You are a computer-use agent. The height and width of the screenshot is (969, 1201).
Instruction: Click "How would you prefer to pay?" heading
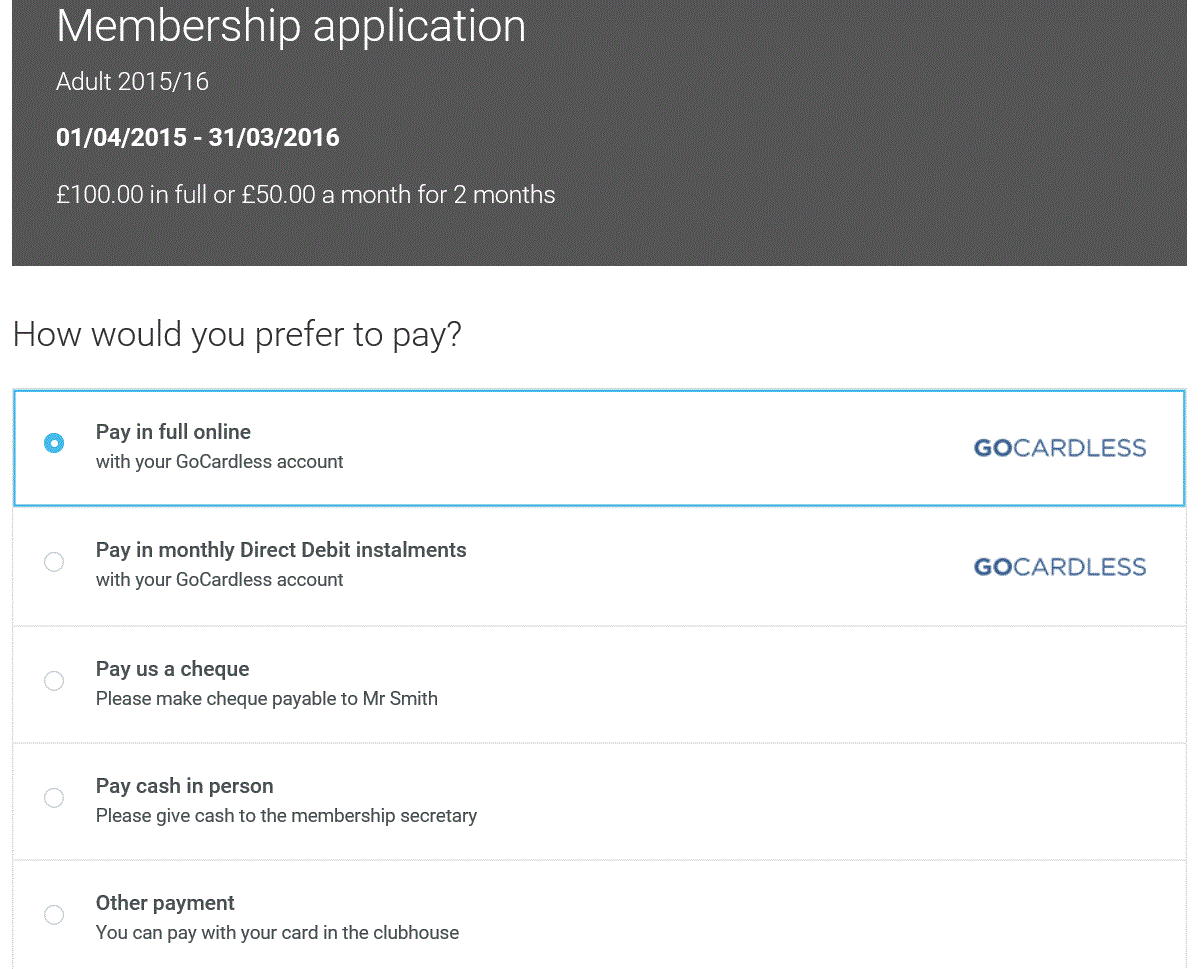tap(237, 335)
